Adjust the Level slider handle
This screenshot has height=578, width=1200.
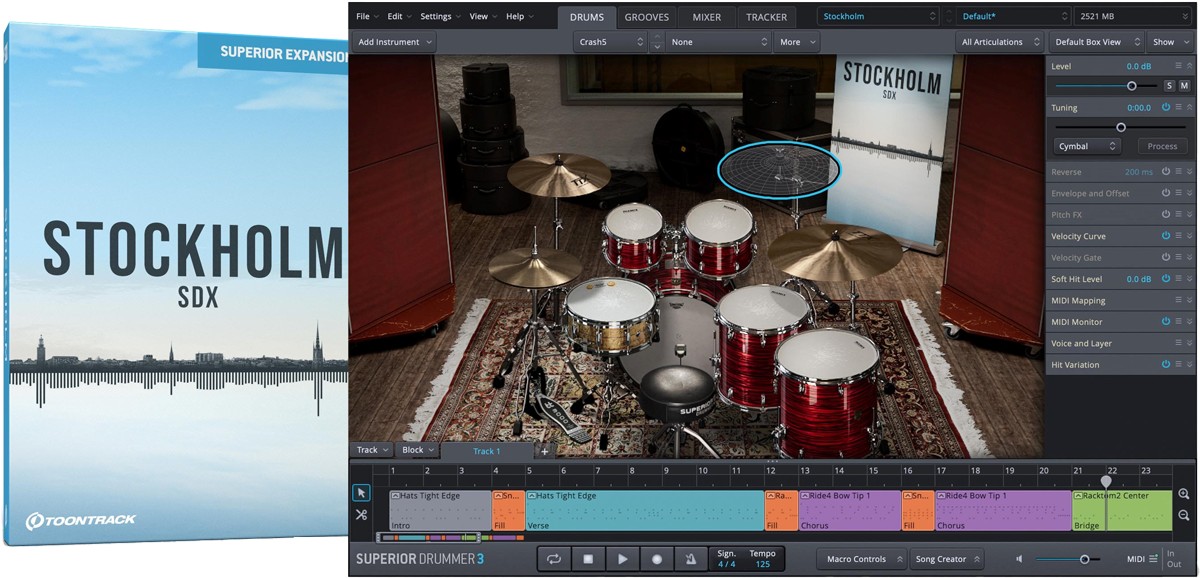coord(1131,86)
